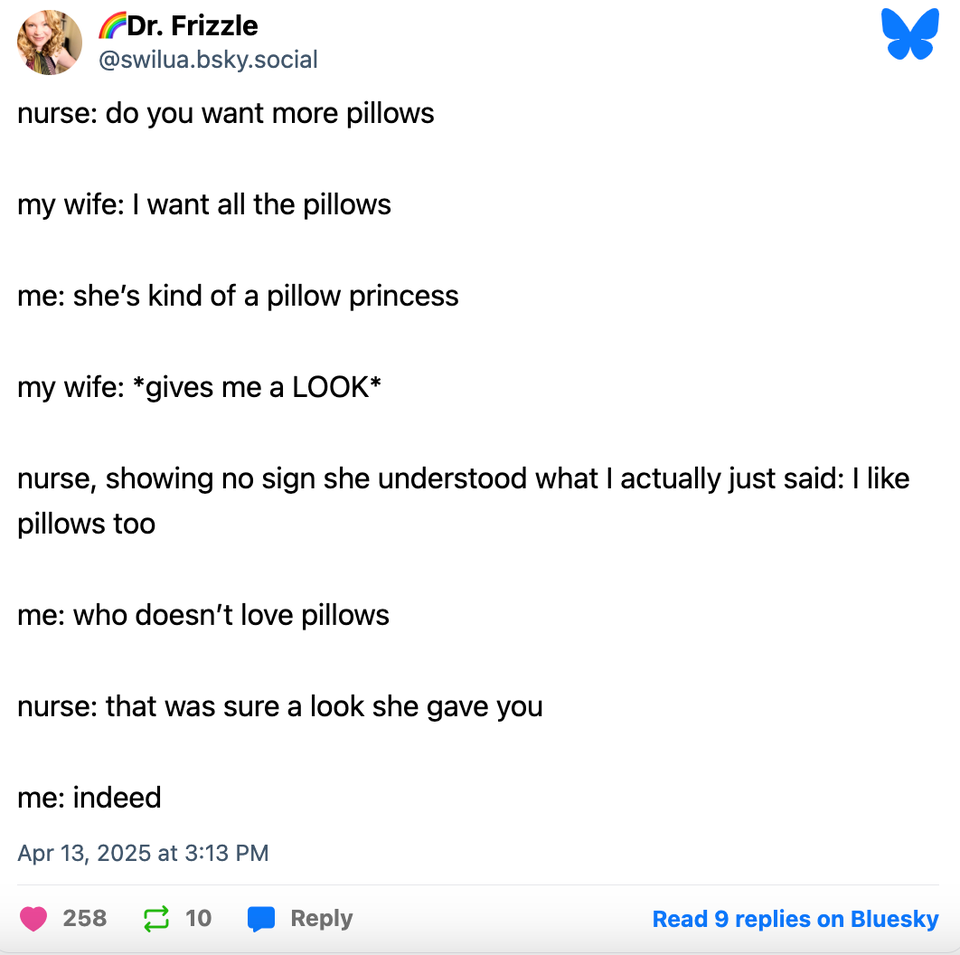This screenshot has width=960, height=955.
Task: Open Dr. Frizzle's profile avatar photo
Action: (50, 42)
